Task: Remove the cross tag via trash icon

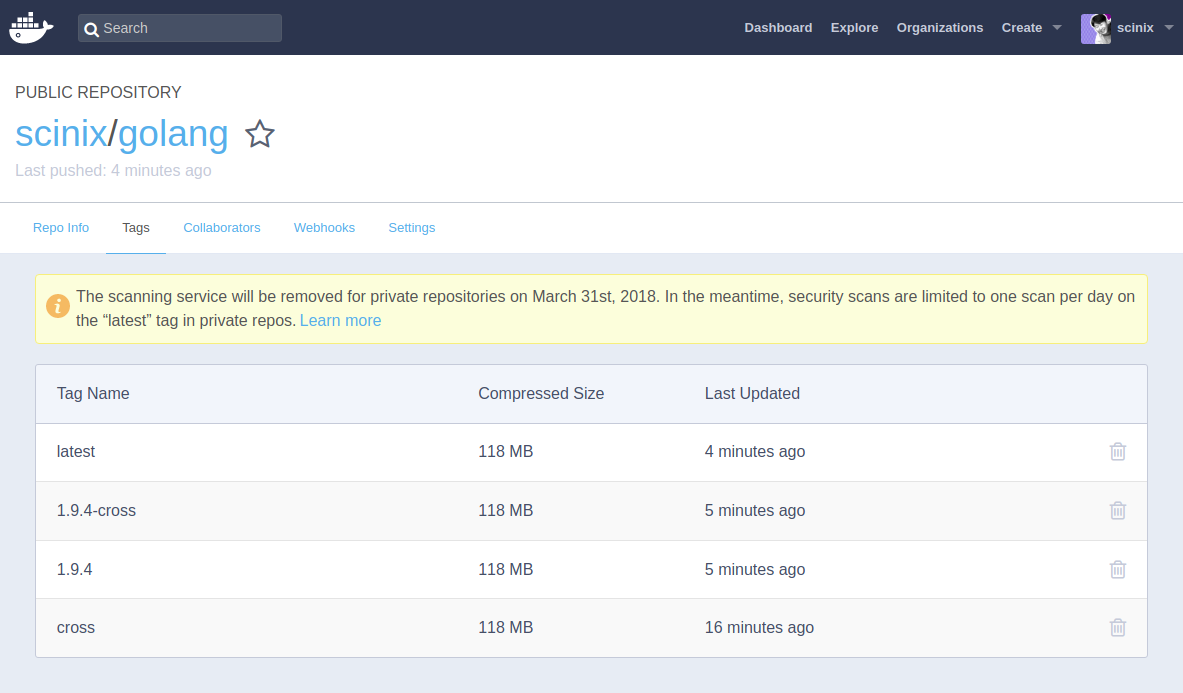Action: pos(1118,628)
